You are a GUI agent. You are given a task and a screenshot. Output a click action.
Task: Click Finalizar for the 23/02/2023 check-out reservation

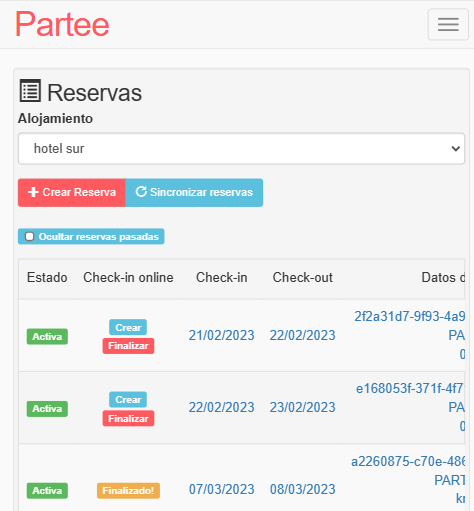tap(128, 418)
